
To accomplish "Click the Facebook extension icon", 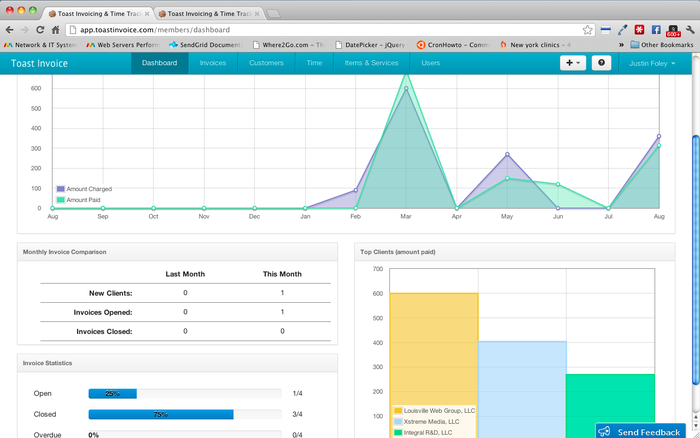I will pyautogui.click(x=656, y=30).
